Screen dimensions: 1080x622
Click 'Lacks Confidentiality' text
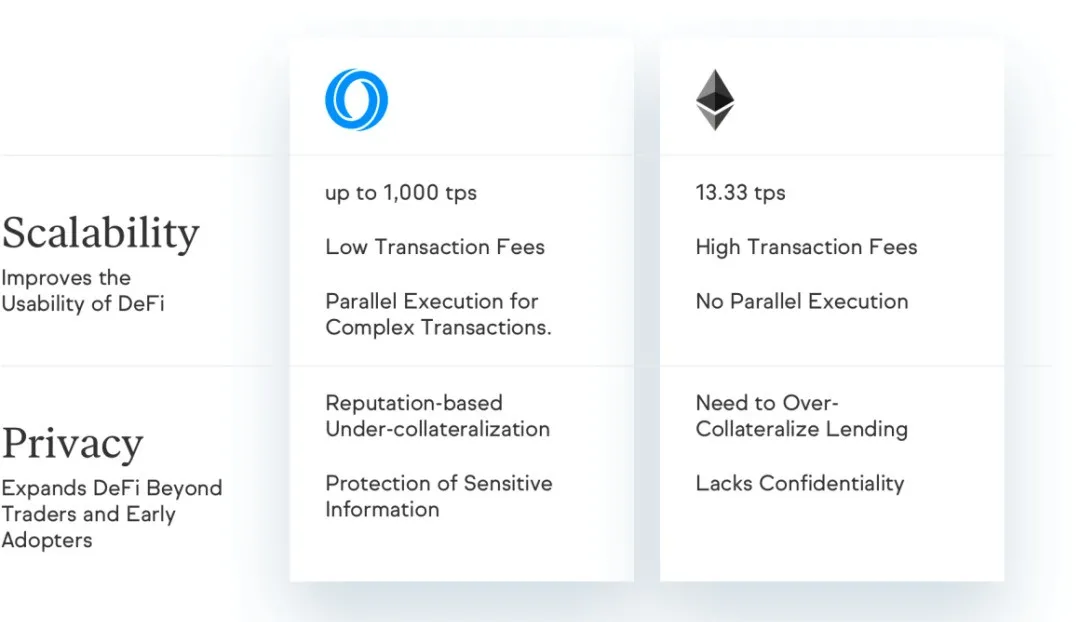[x=800, y=484]
